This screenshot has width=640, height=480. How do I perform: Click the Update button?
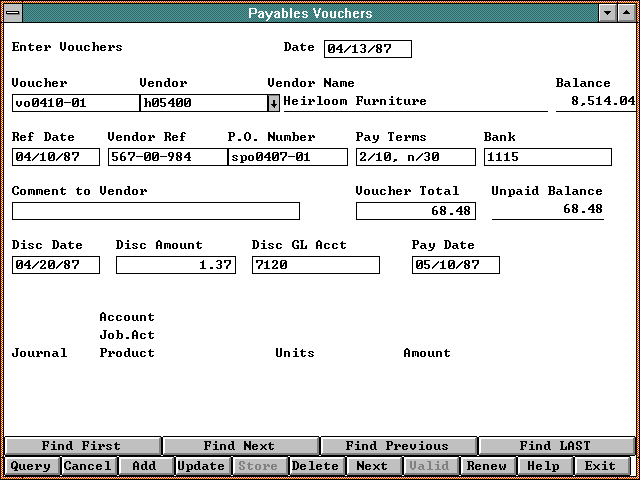tap(201, 466)
